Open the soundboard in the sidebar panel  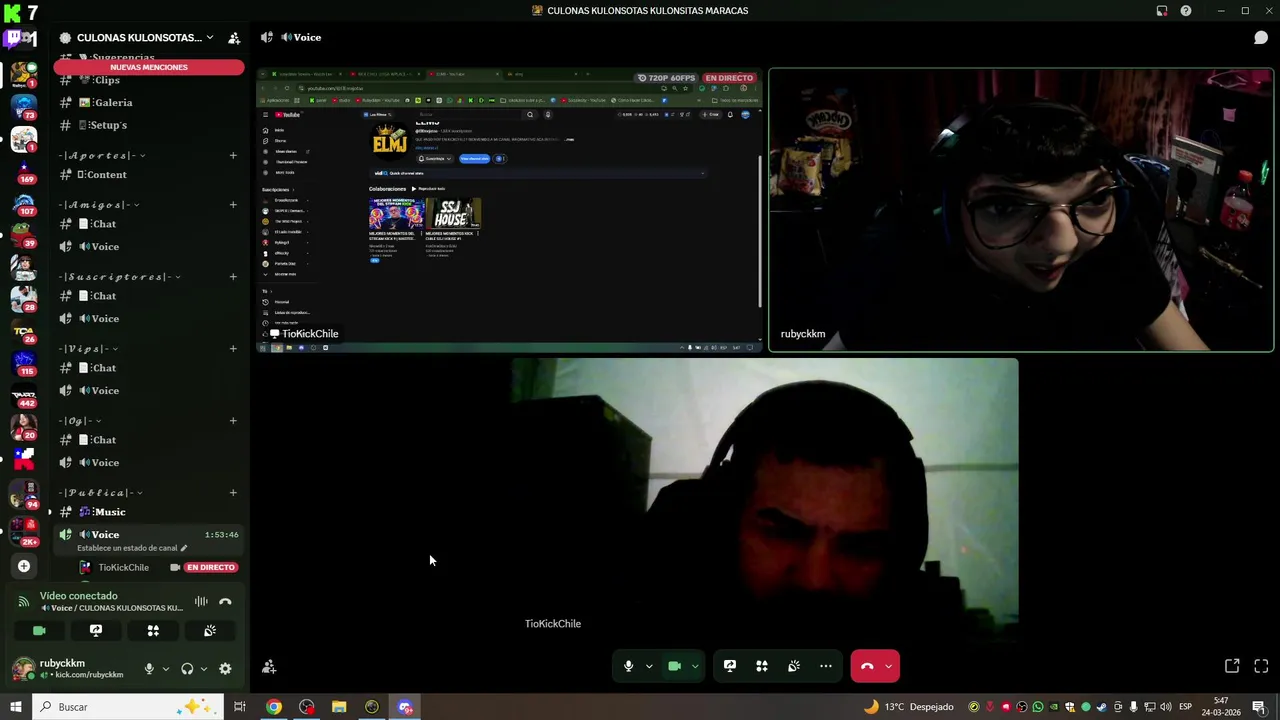[x=210, y=631]
